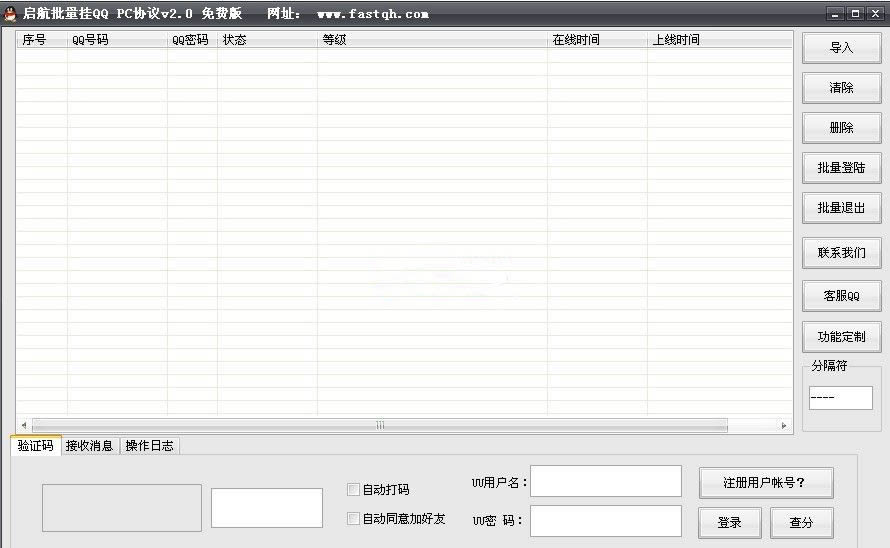890x548 pixels.
Task: Click the 注册用户帐号? register button
Action: point(765,482)
